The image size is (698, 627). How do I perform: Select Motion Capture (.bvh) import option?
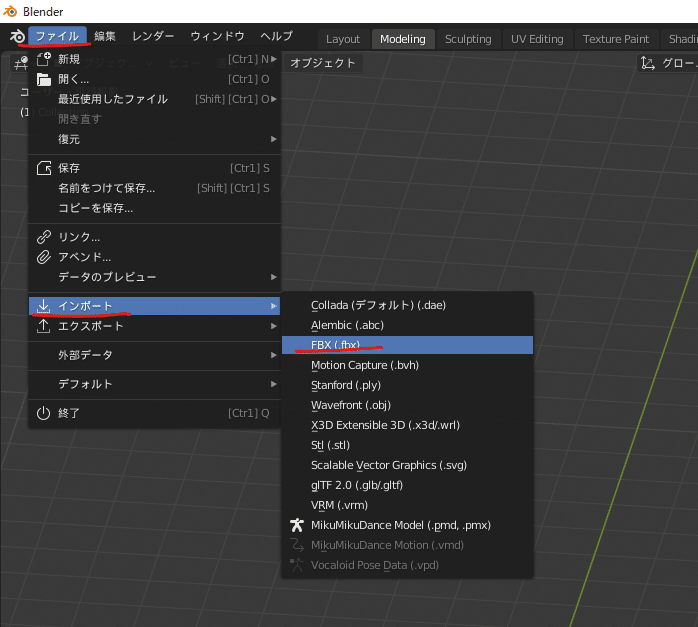coord(407,365)
